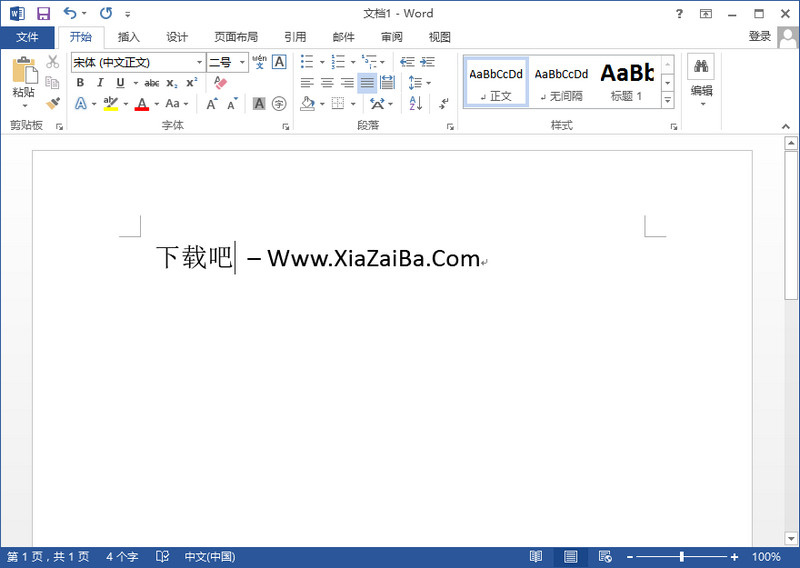800x568 pixels.
Task: Apply the 正文 Normal style
Action: point(496,83)
